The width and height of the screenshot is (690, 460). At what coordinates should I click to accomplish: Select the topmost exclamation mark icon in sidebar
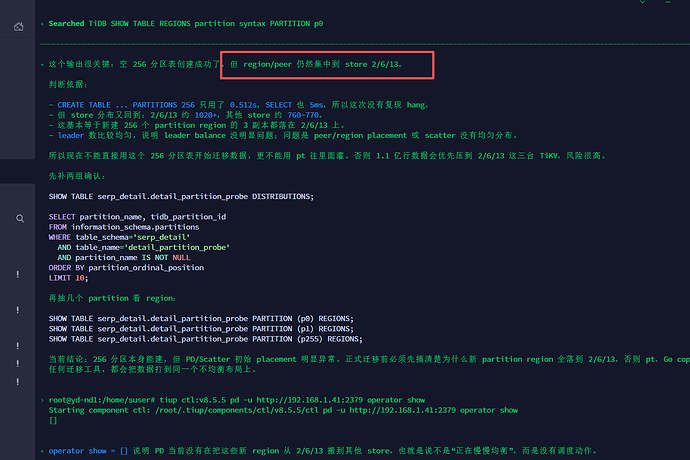coord(18,274)
